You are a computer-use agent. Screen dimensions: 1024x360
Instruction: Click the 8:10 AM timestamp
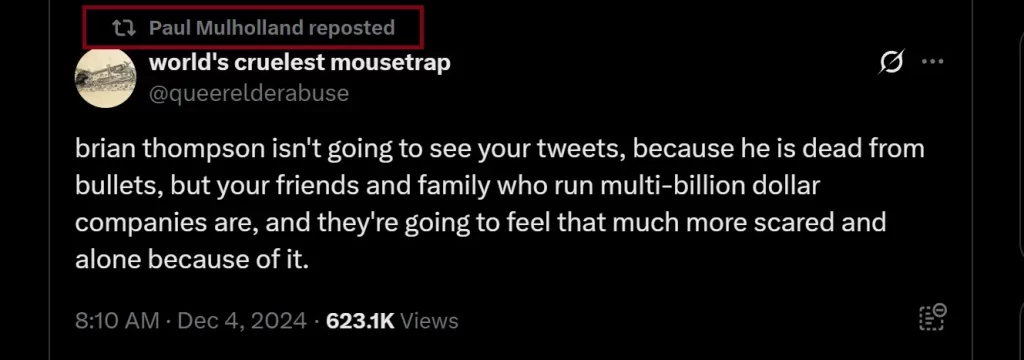coord(117,321)
